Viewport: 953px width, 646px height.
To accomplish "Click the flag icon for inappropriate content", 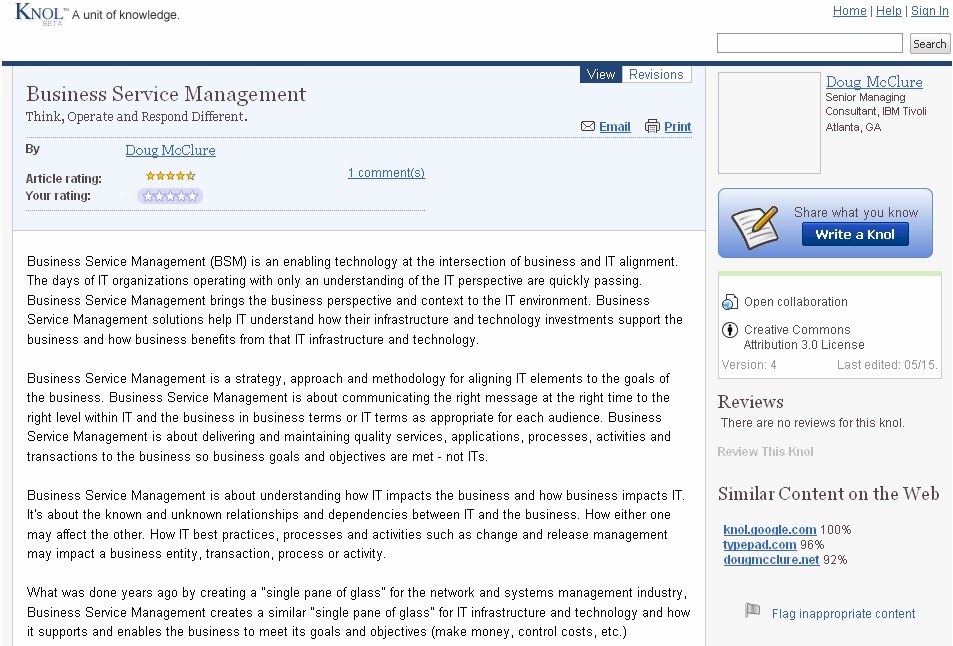I will point(752,610).
